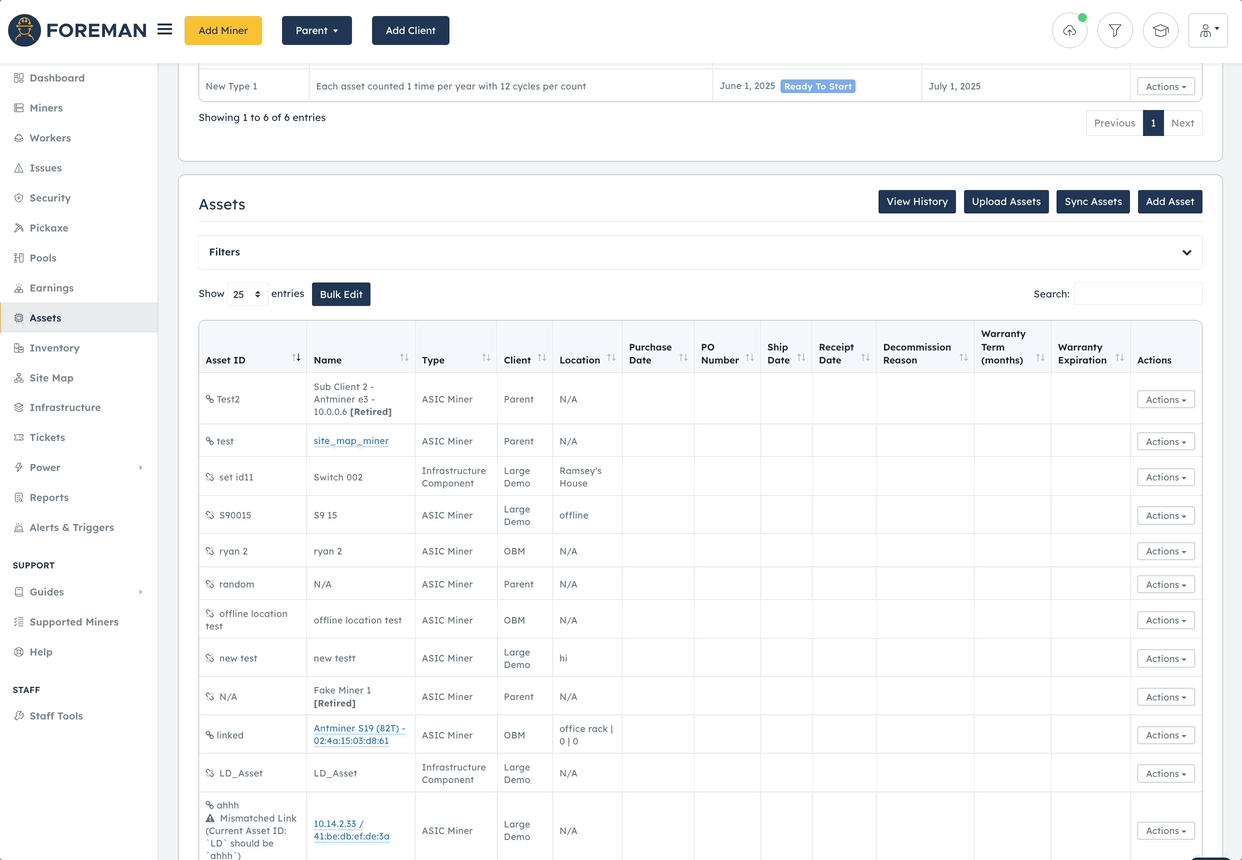1242x860 pixels.
Task: Open the Show entries count selector
Action: pos(246,294)
